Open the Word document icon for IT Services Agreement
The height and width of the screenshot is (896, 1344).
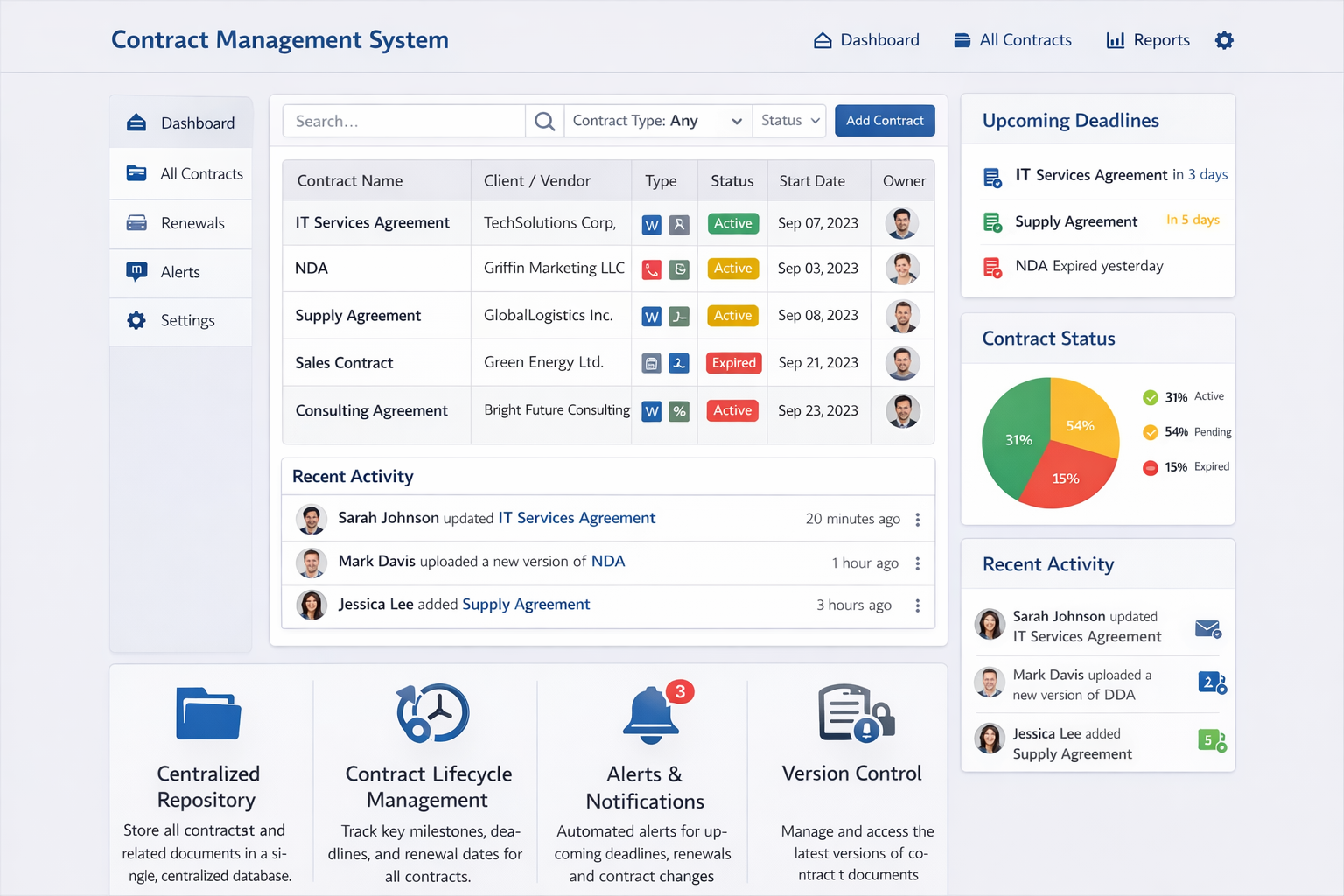tap(651, 224)
